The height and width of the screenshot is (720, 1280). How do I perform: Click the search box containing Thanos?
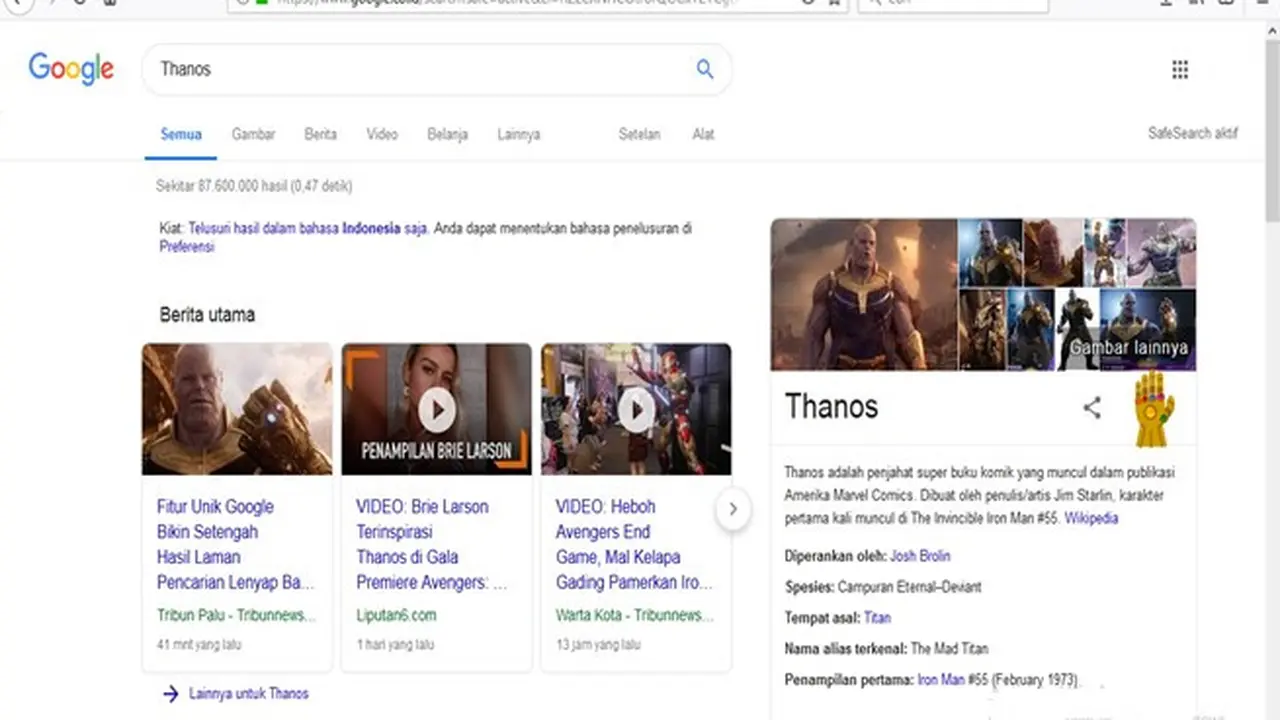tap(437, 69)
